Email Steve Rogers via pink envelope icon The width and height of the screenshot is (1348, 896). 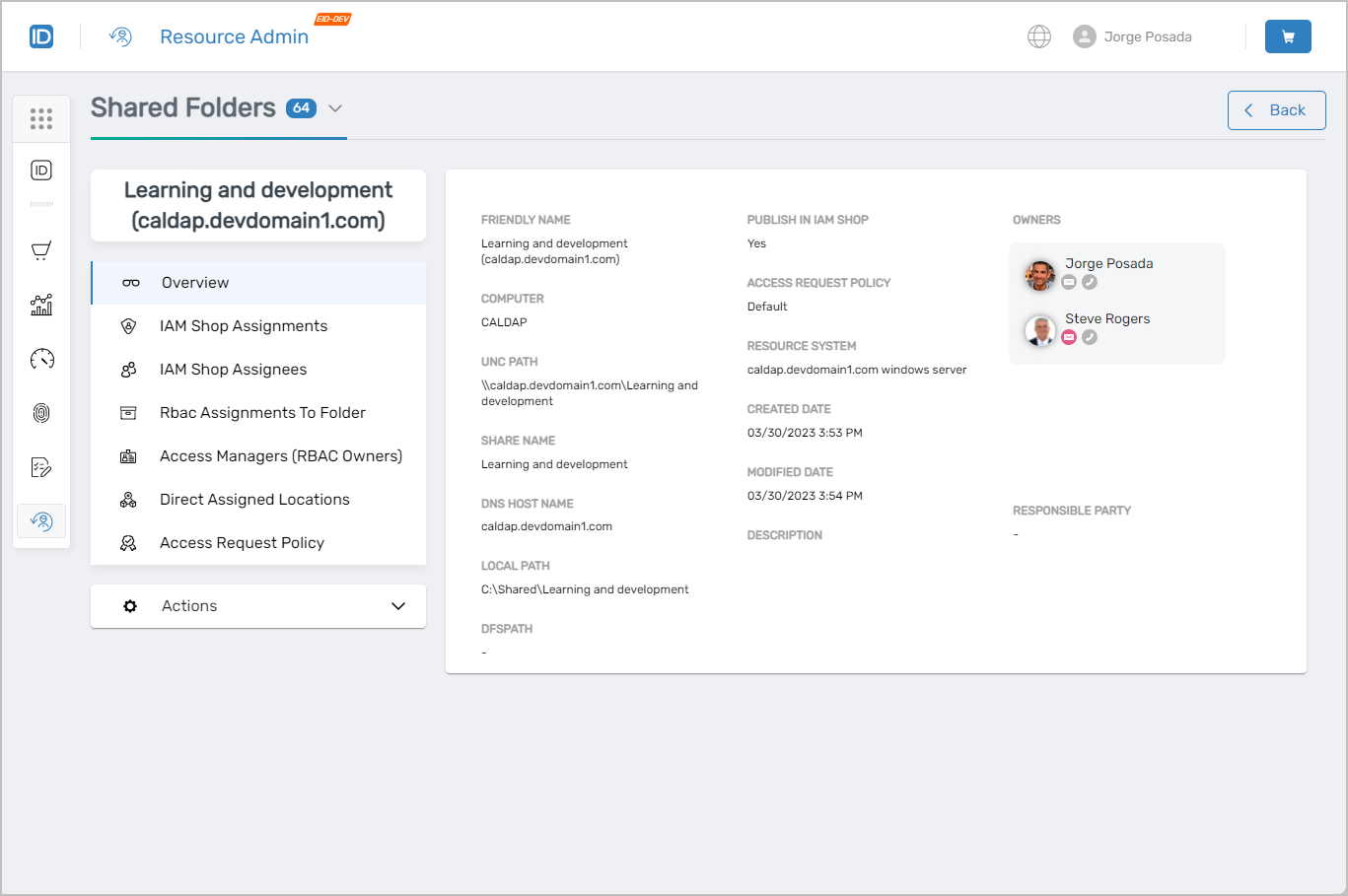(x=1069, y=336)
